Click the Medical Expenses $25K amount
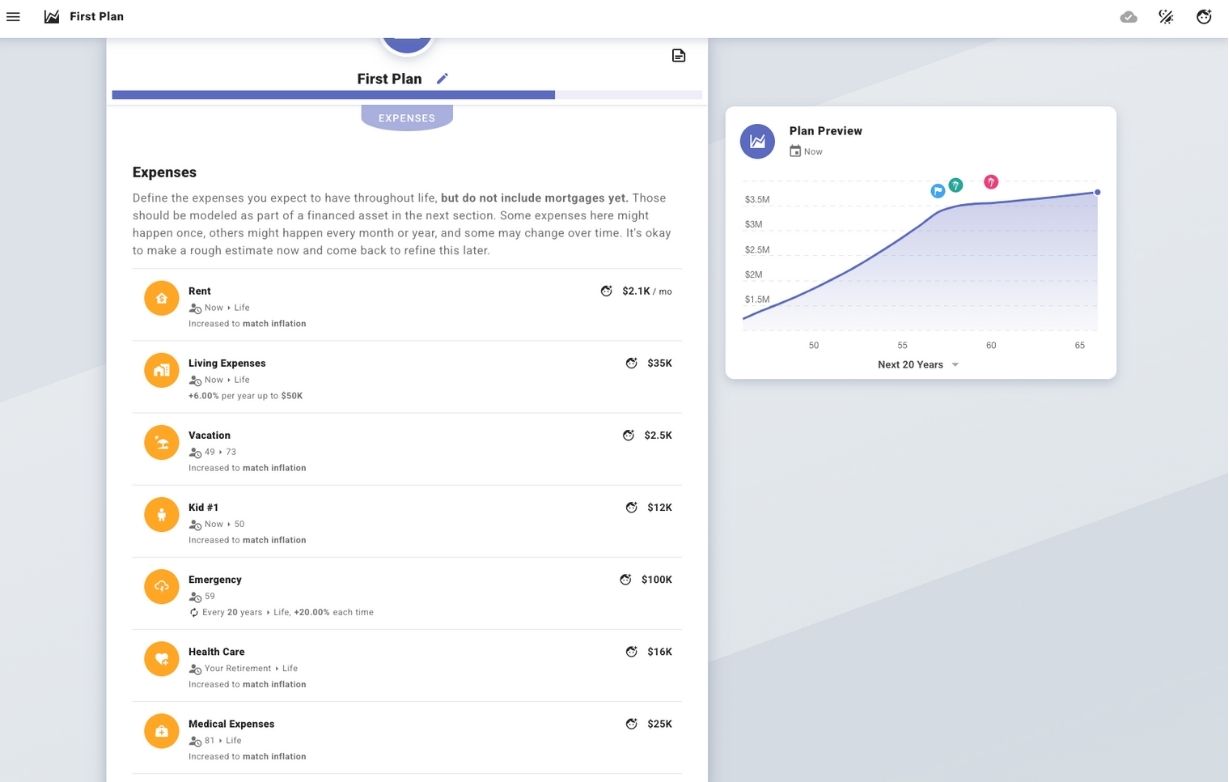The image size is (1229, 782). (659, 724)
